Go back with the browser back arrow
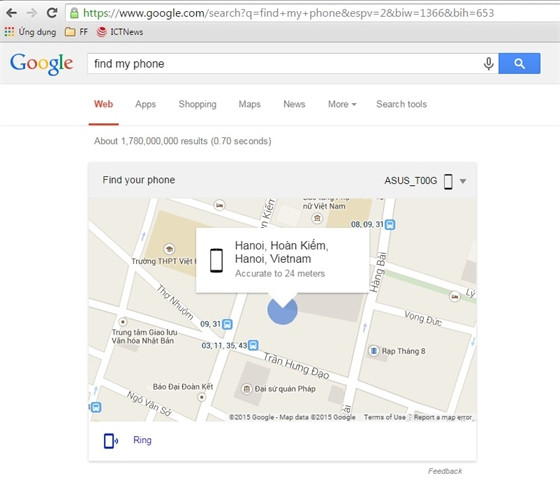Viewport: 560px width, 486px height. (11, 13)
